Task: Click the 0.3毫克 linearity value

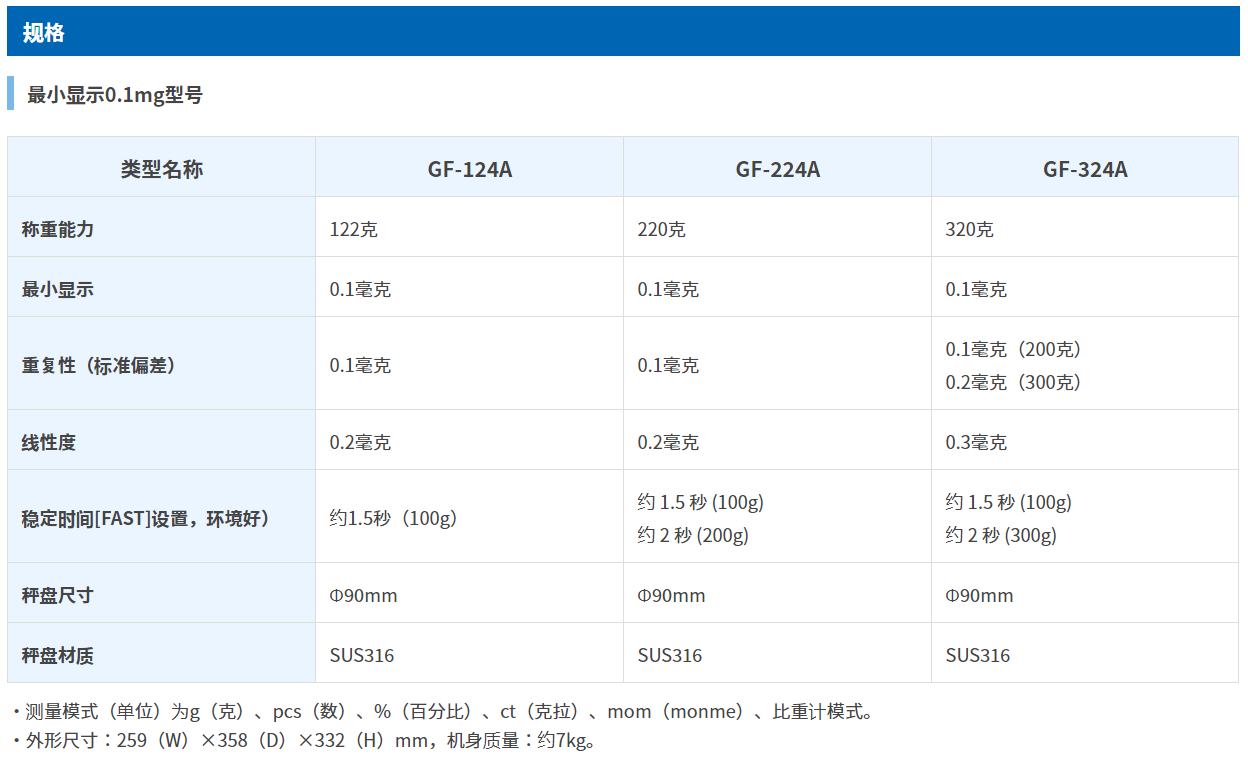Action: [976, 442]
